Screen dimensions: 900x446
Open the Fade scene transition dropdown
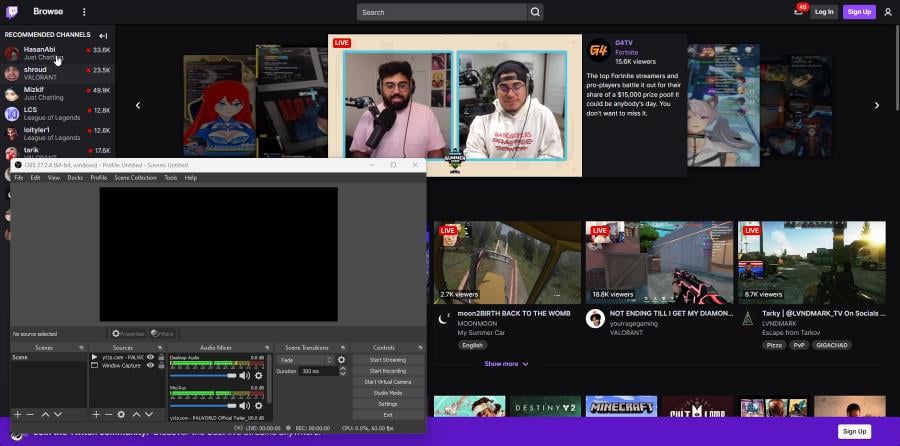coord(305,360)
